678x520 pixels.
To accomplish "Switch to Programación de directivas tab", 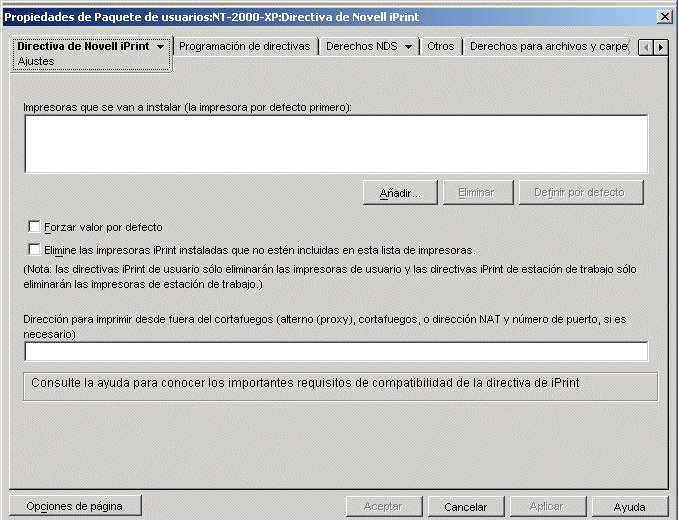I will coord(245,46).
